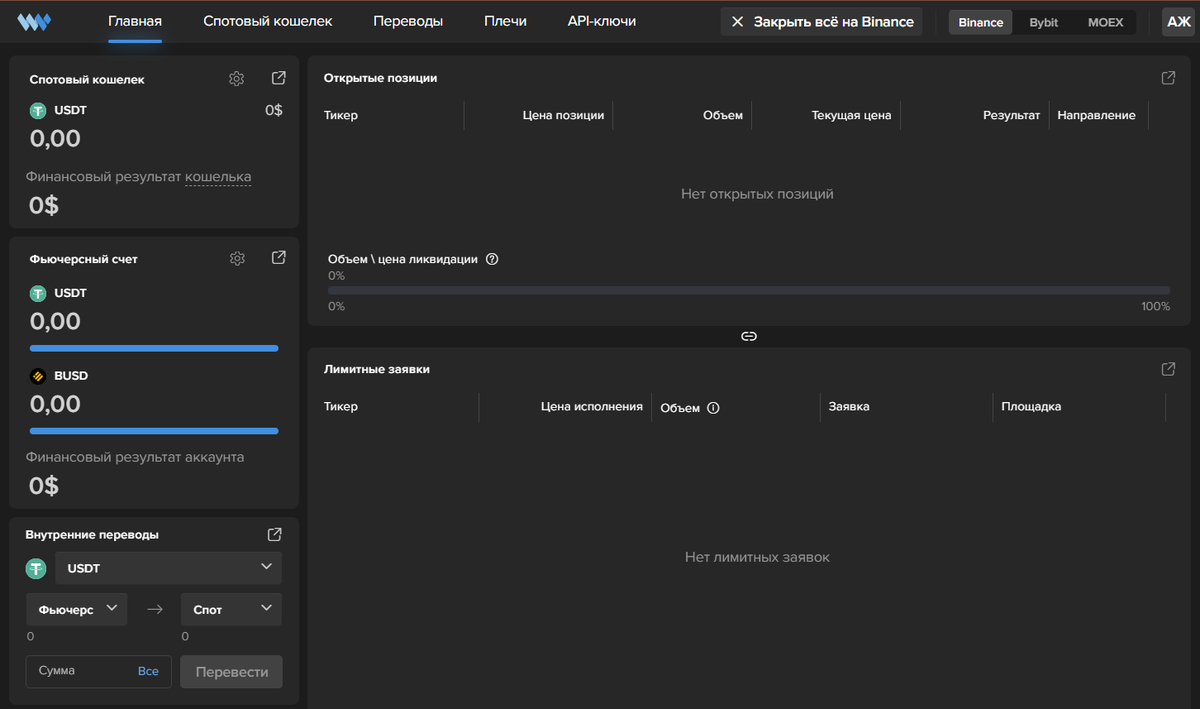1200x709 pixels.
Task: Click Закрыть всё на Binance button
Action: [x=821, y=22]
